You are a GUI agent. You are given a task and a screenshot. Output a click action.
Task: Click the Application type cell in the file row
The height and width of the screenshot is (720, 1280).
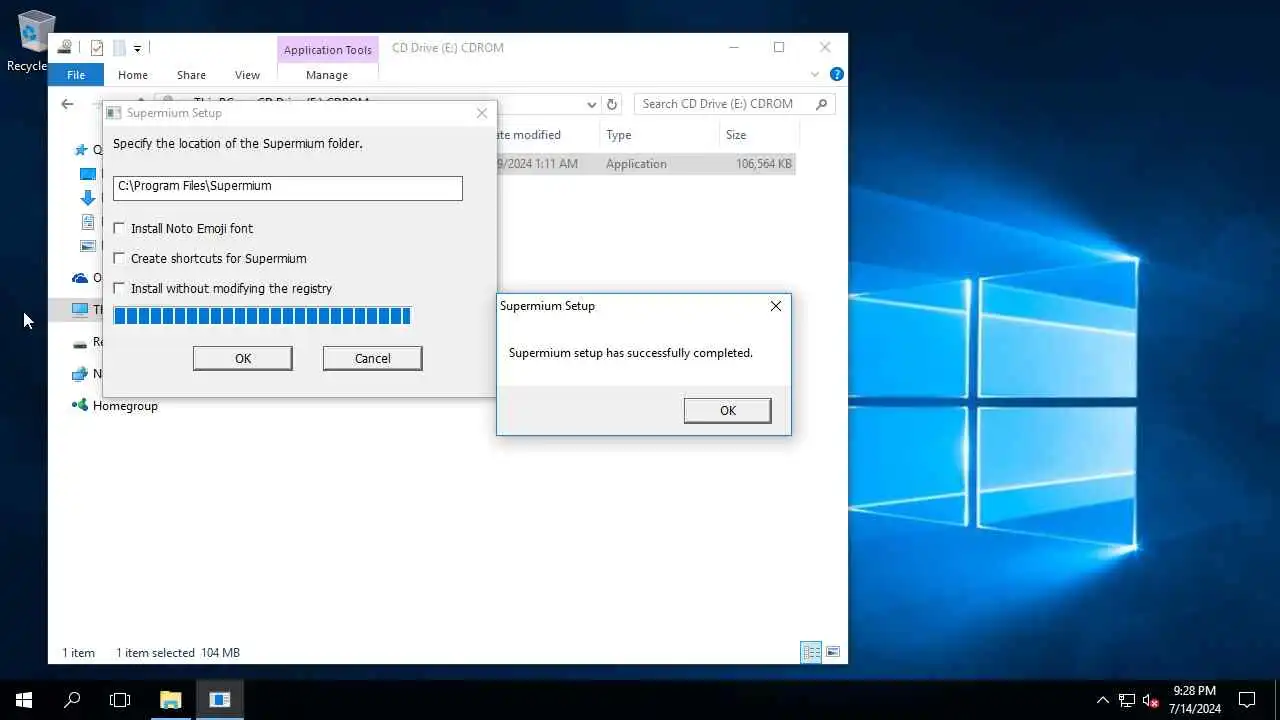point(636,164)
